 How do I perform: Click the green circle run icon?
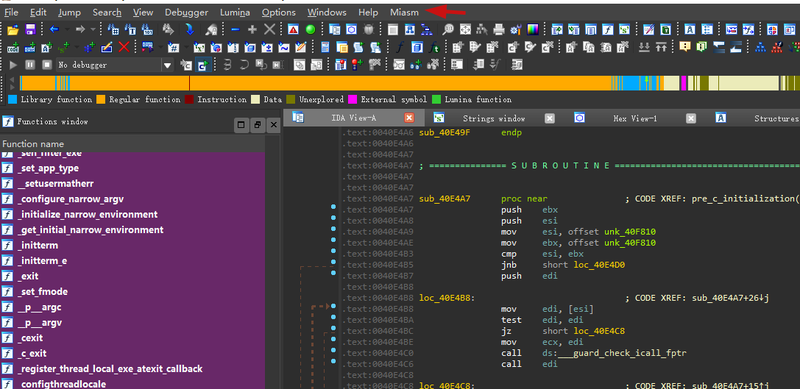(310, 30)
